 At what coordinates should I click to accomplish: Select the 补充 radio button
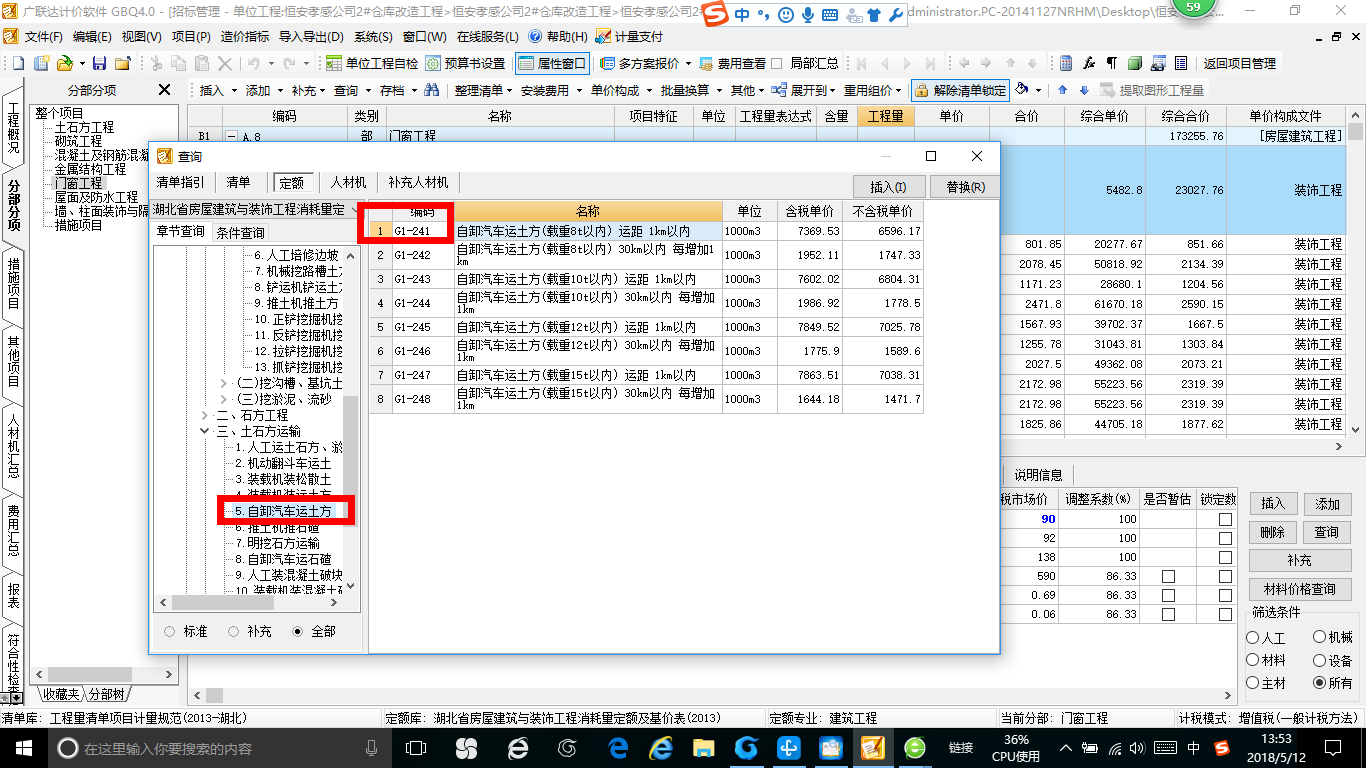(233, 632)
